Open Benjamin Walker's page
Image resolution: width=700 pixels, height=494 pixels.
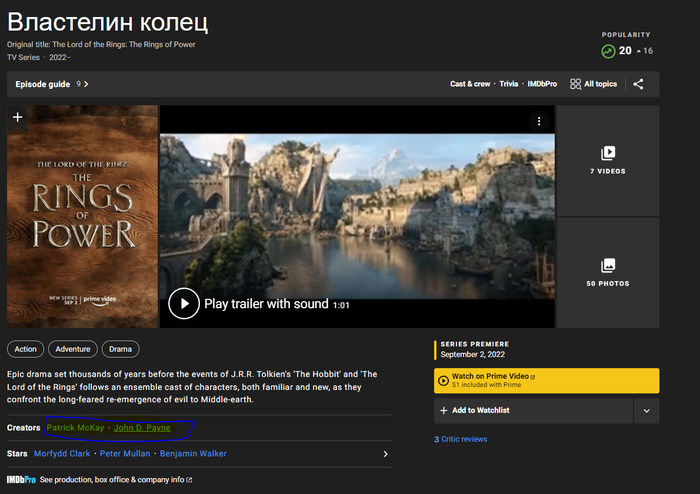(x=193, y=453)
